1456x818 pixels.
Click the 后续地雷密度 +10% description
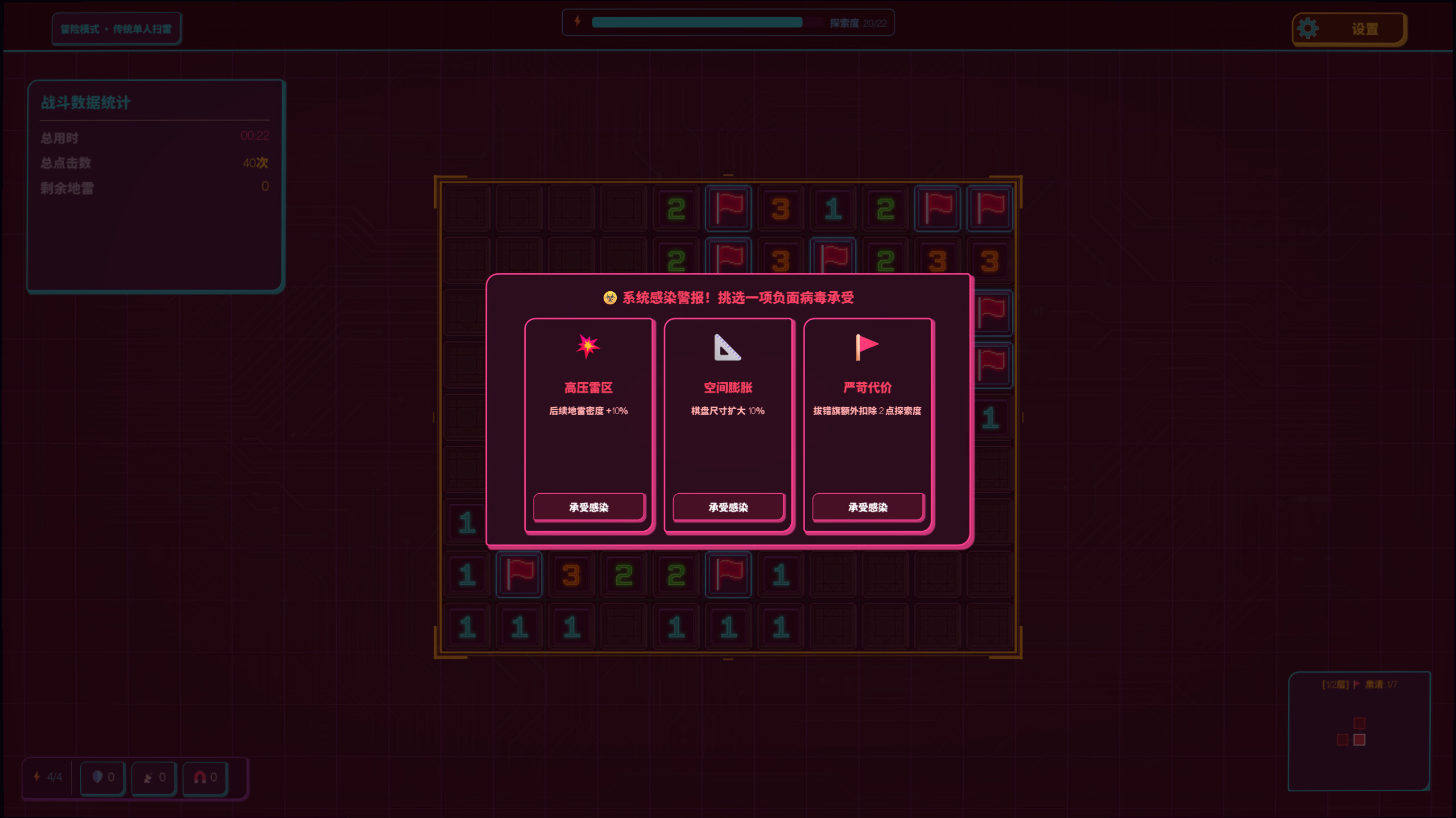[588, 411]
